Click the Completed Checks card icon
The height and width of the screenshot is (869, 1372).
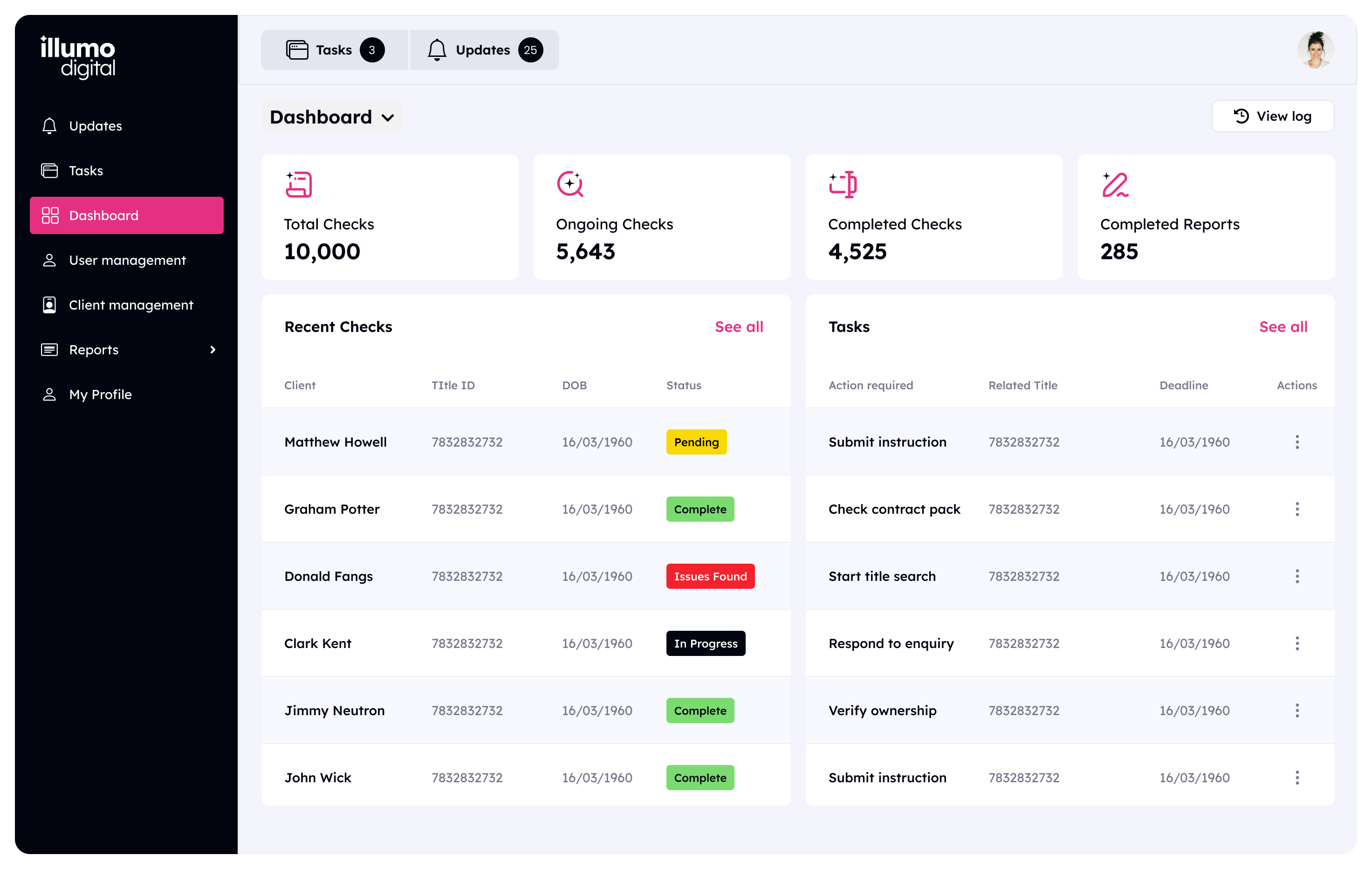tap(843, 185)
